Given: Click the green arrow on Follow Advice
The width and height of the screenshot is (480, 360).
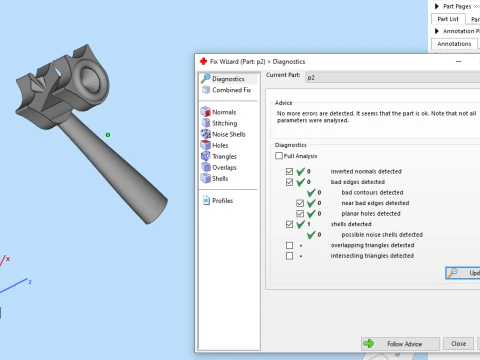Looking at the screenshot, I should click(368, 343).
